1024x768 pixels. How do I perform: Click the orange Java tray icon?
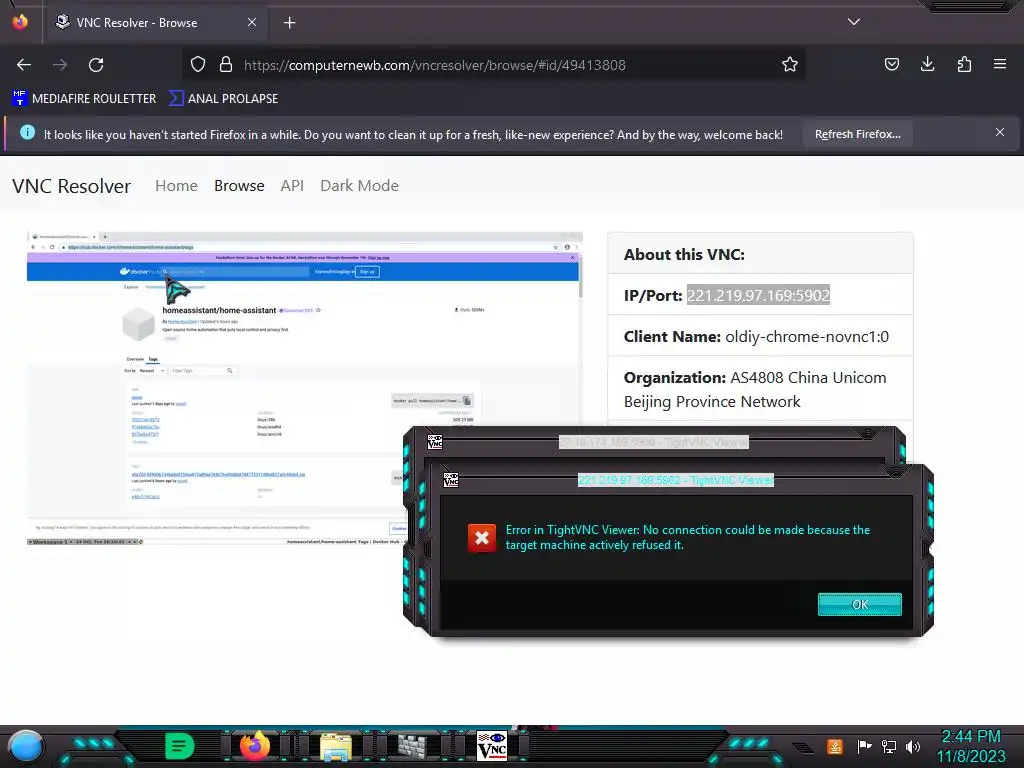click(835, 746)
